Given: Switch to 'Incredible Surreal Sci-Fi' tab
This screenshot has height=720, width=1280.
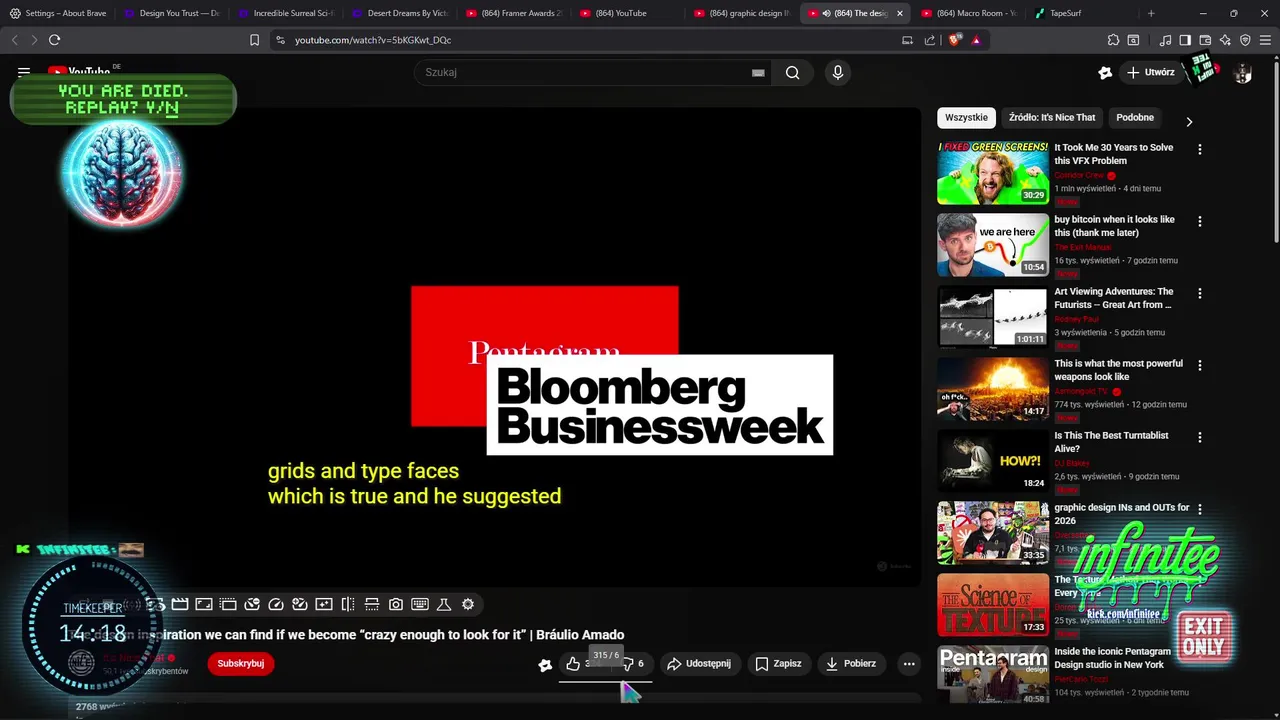Looking at the screenshot, I should pos(285,13).
